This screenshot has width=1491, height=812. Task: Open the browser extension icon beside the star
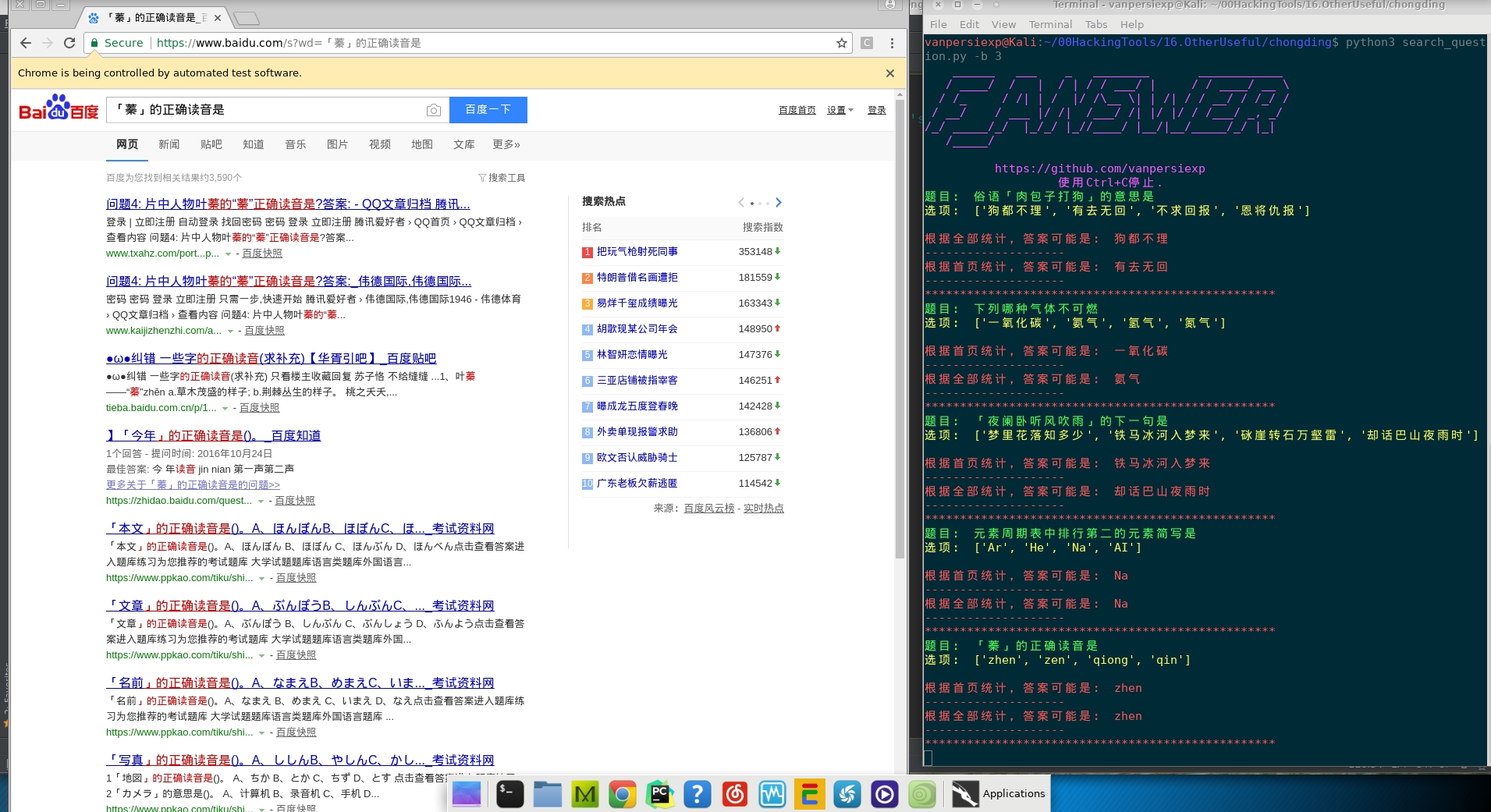(867, 43)
